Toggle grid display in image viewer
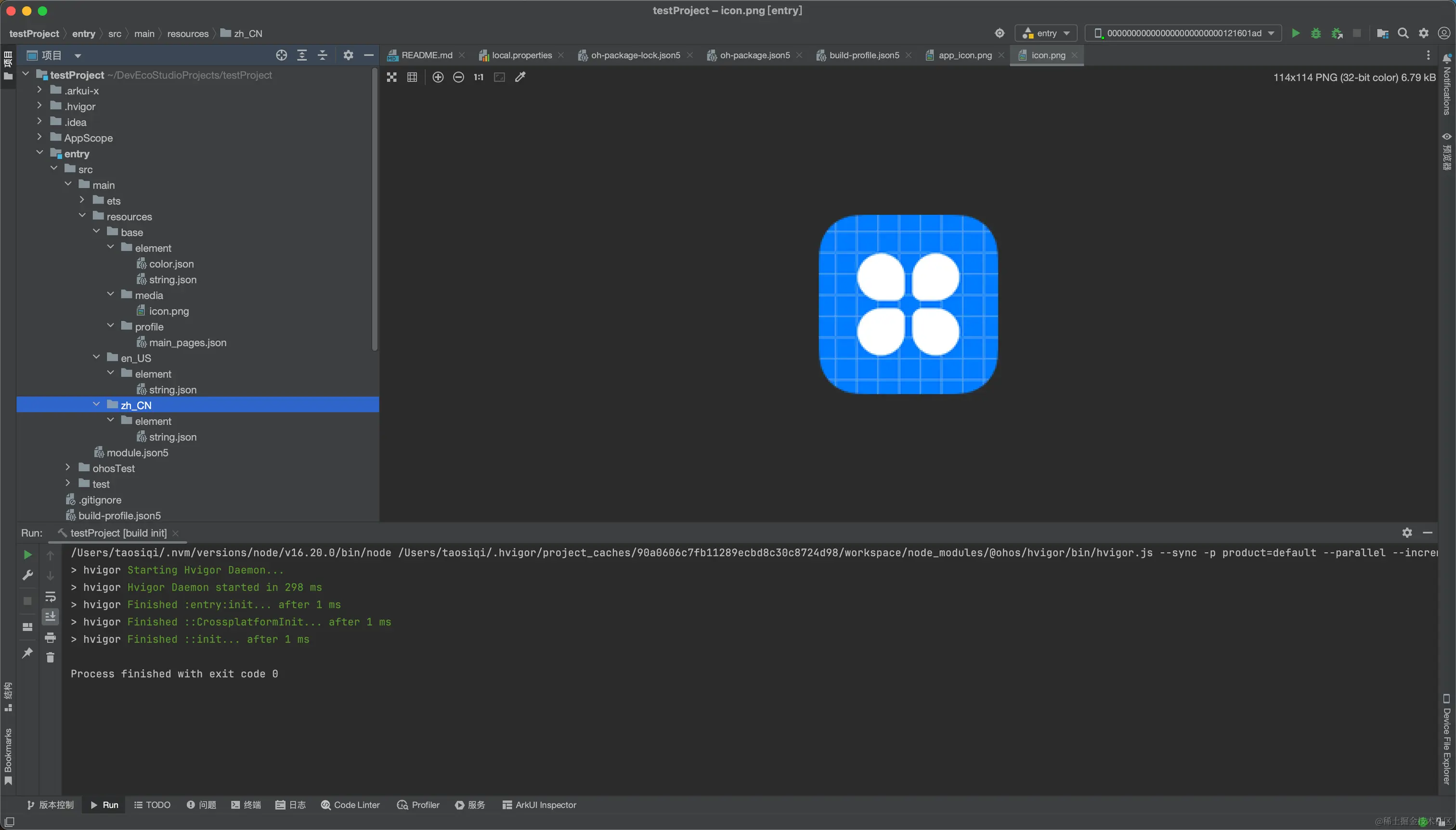 pos(412,77)
